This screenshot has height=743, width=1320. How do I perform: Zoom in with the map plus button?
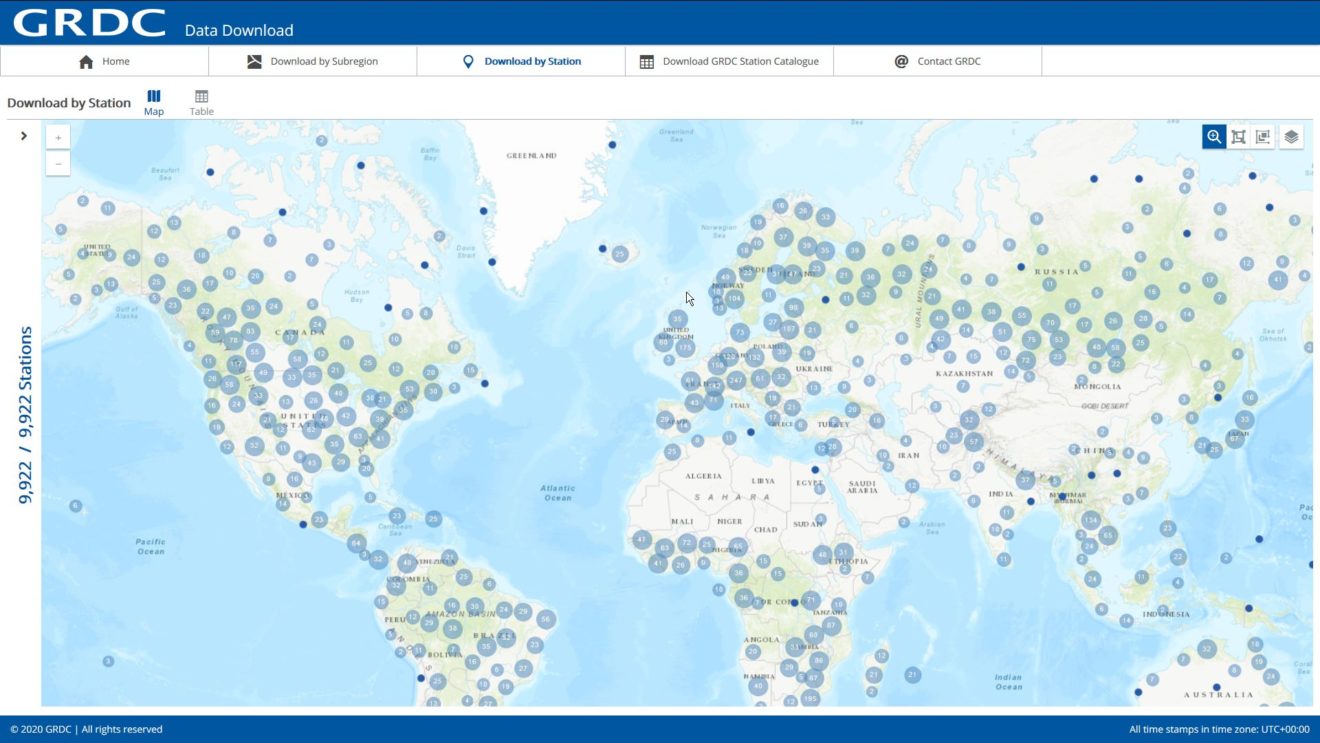(x=58, y=138)
